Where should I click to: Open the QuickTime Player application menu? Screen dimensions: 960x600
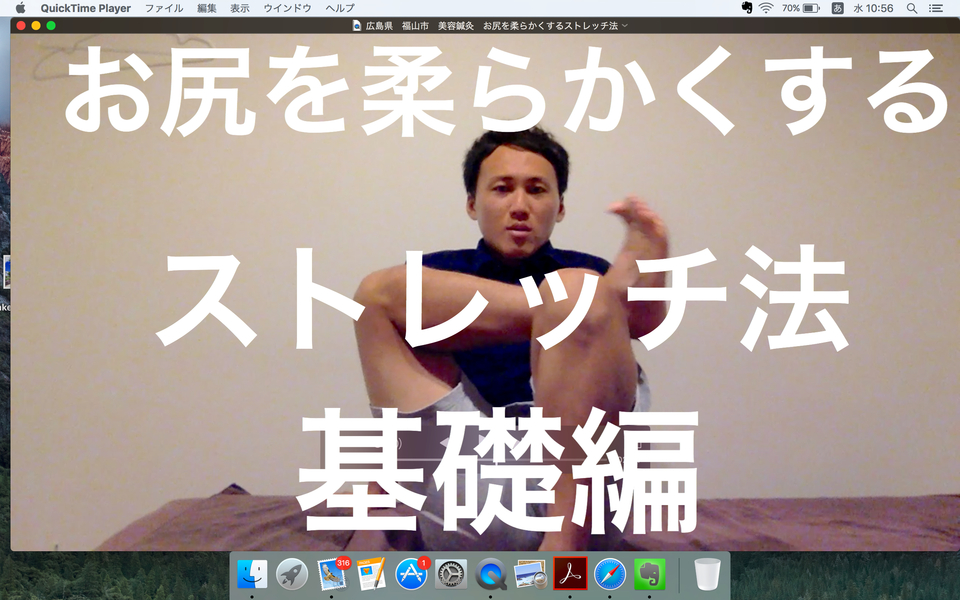(86, 8)
